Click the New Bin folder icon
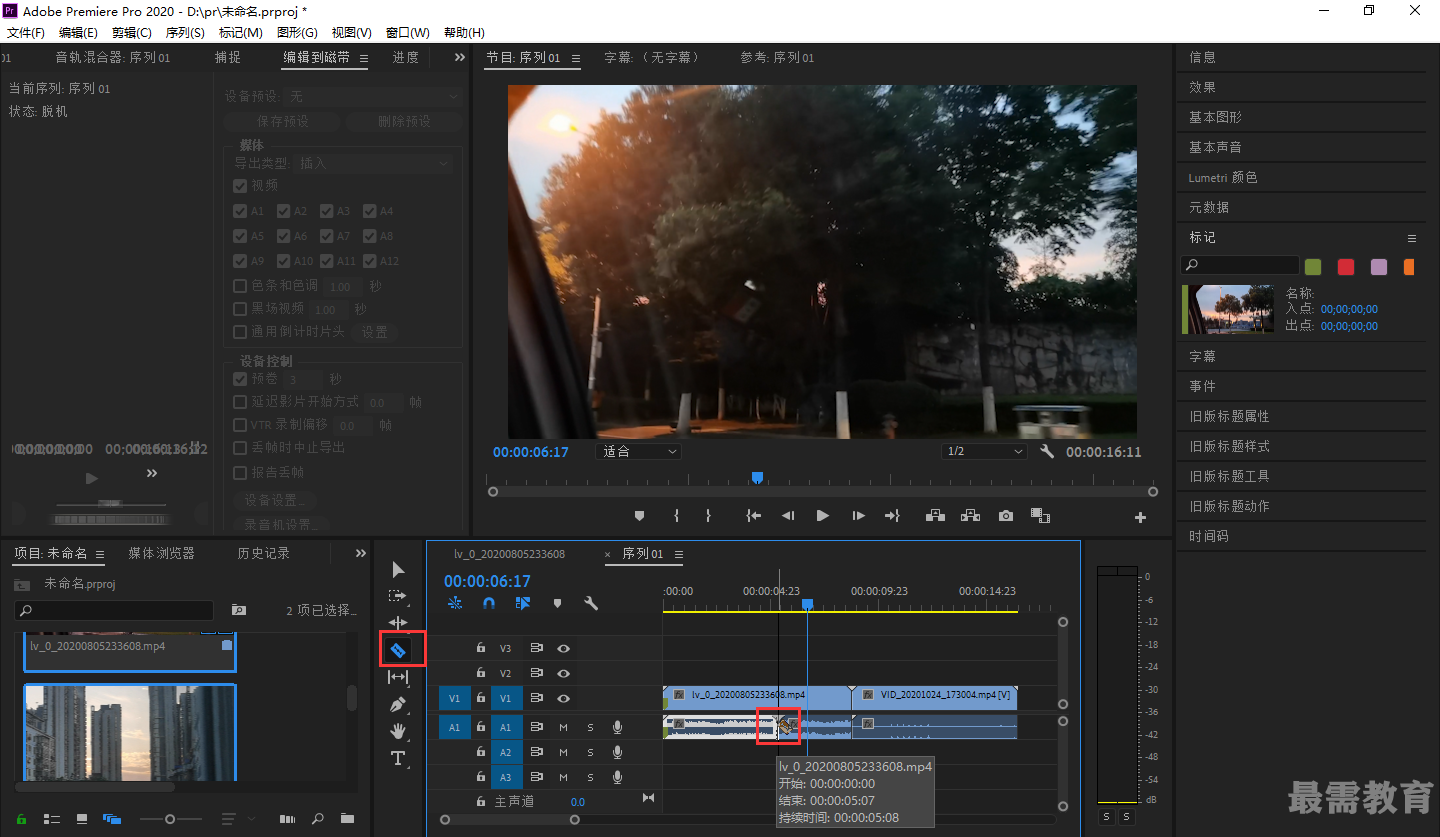 [x=347, y=819]
